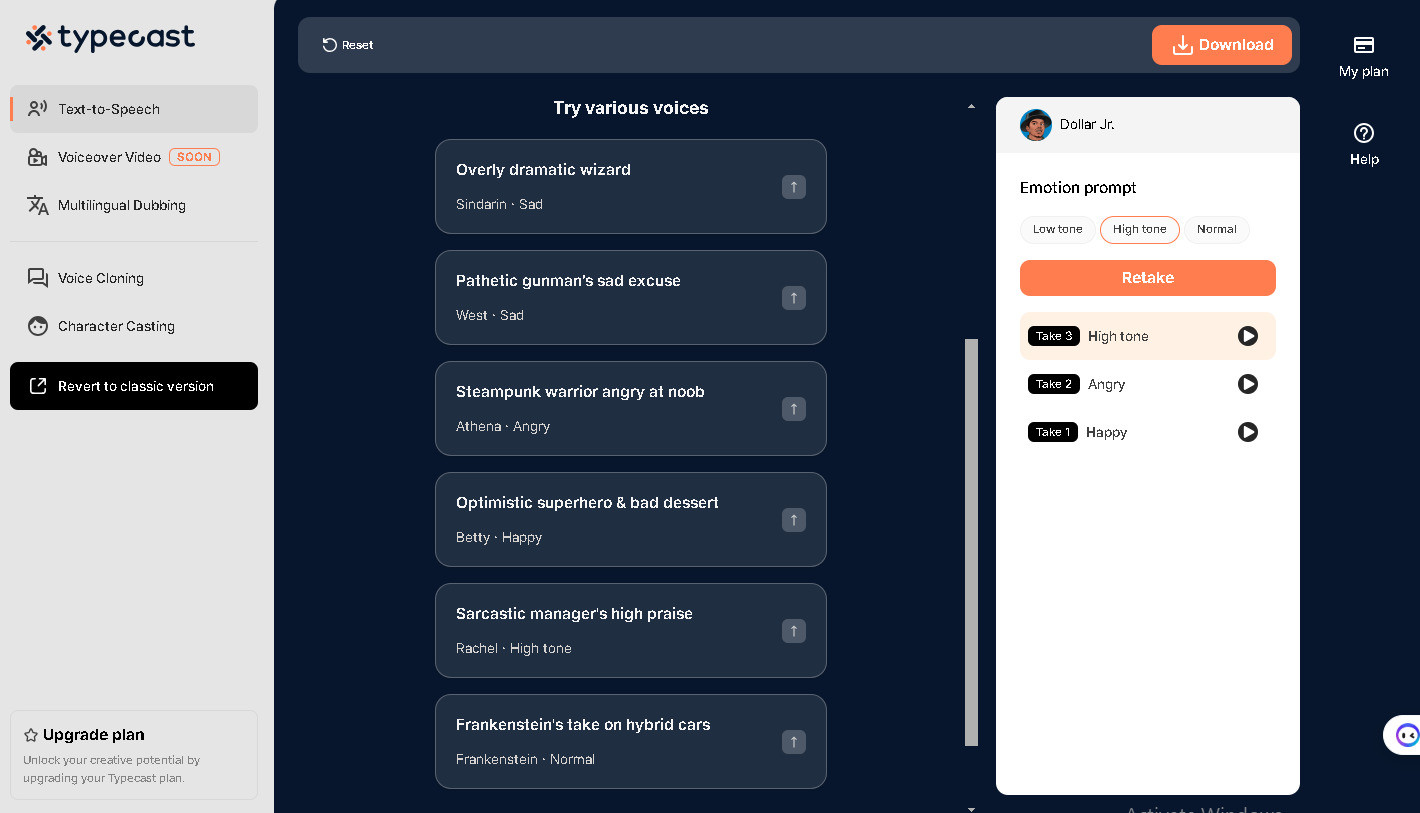Toggle the High tone emotion chip
This screenshot has height=813, width=1420.
[1140, 229]
